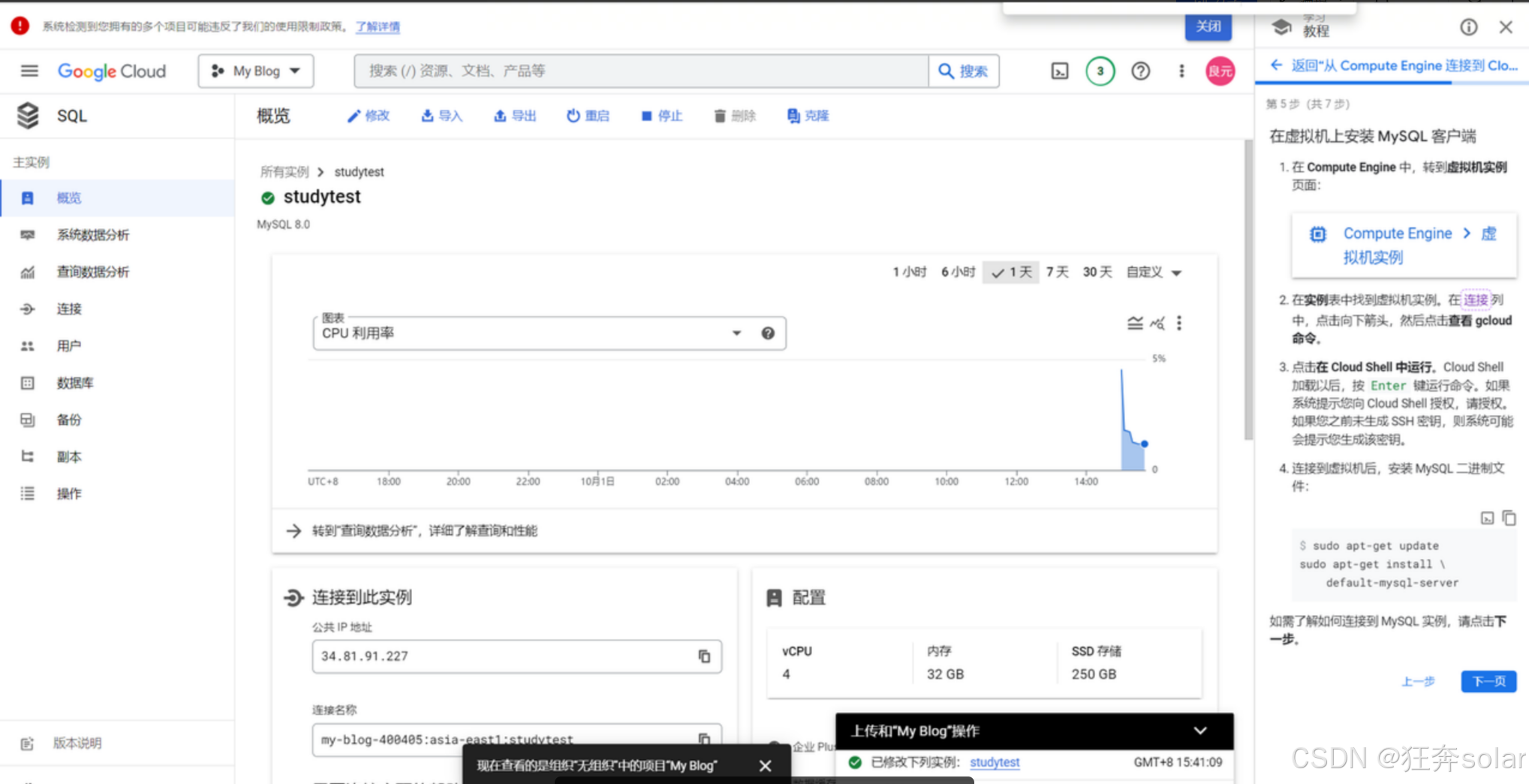Click the vCPU value 4
Screen dimensions: 1529x784
(786, 674)
